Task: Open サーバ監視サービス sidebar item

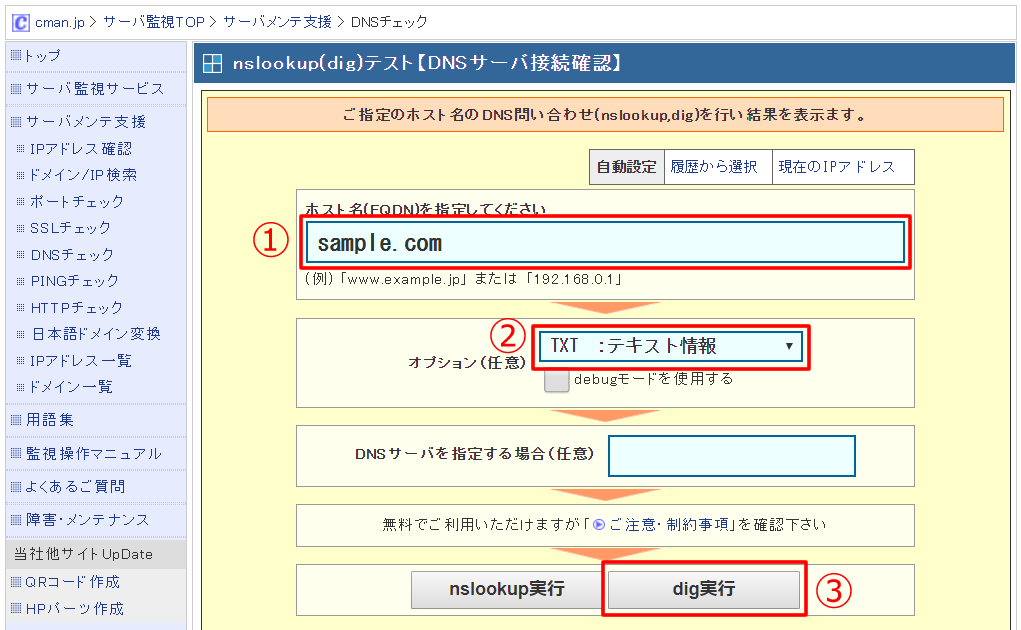Action: (95, 89)
